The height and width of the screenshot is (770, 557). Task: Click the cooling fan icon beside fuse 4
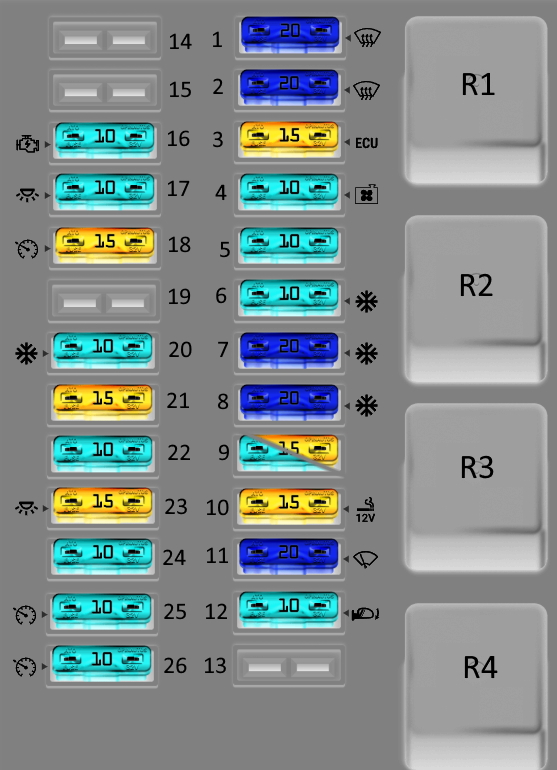pos(366,195)
